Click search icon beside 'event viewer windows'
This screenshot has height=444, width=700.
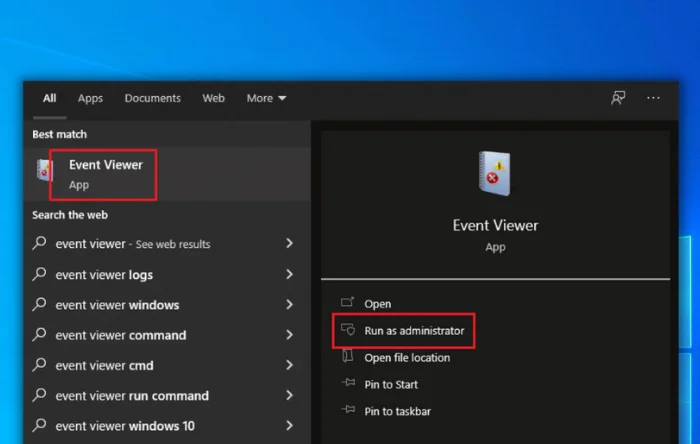tap(40, 304)
